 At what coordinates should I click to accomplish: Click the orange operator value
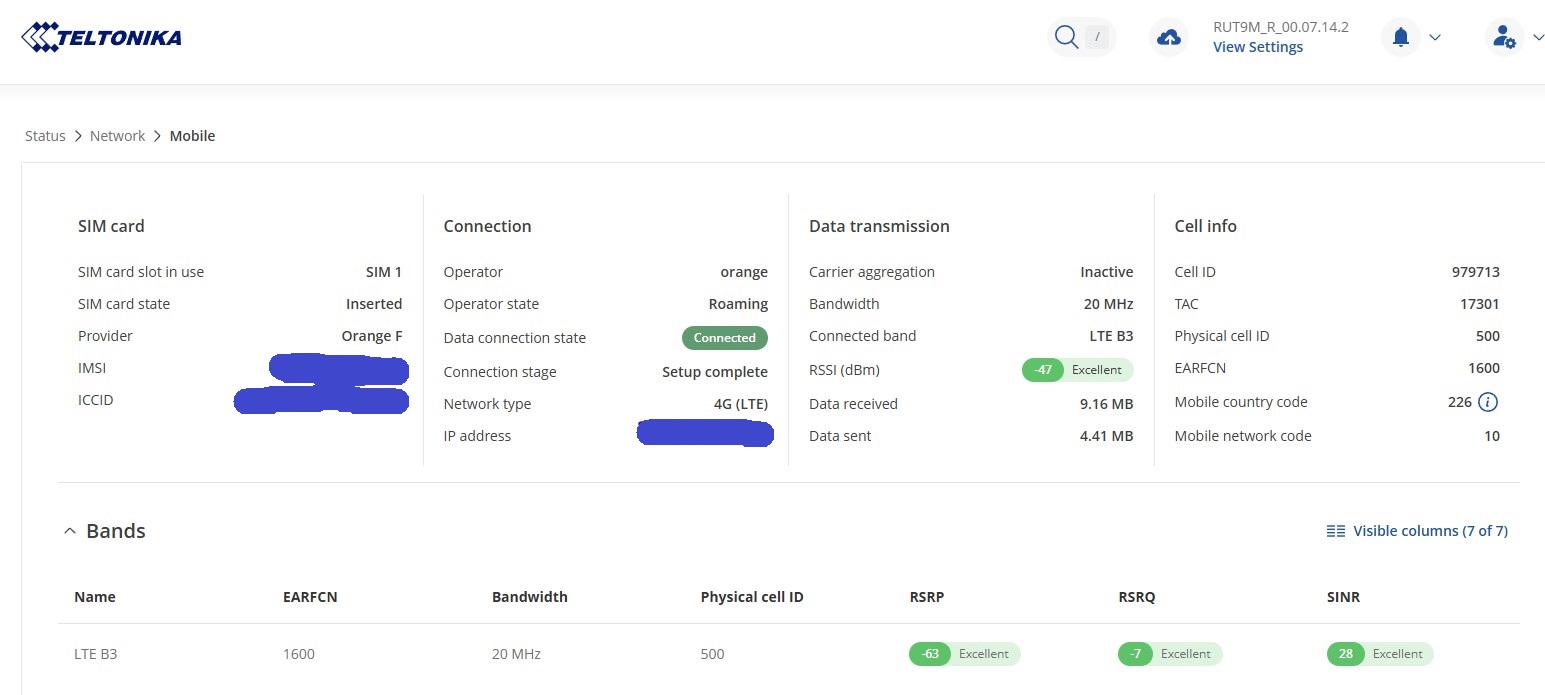744,272
